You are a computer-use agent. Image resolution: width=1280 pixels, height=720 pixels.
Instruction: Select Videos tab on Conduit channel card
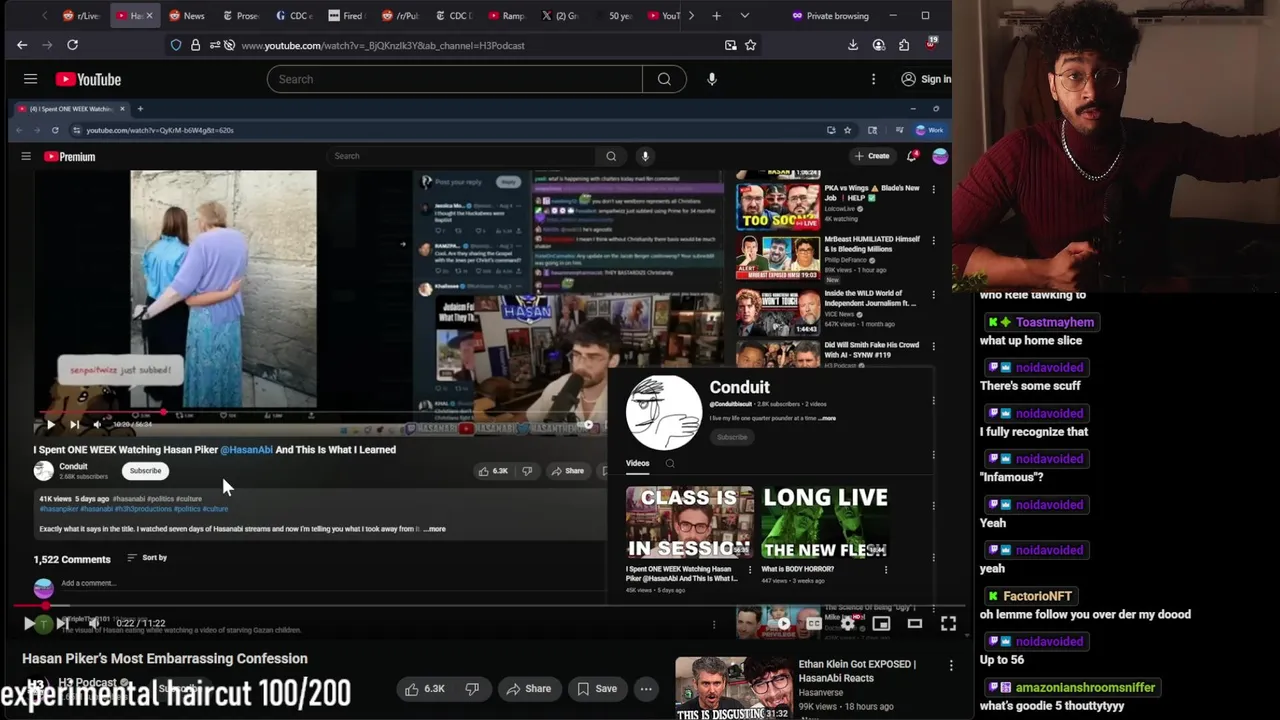637,463
